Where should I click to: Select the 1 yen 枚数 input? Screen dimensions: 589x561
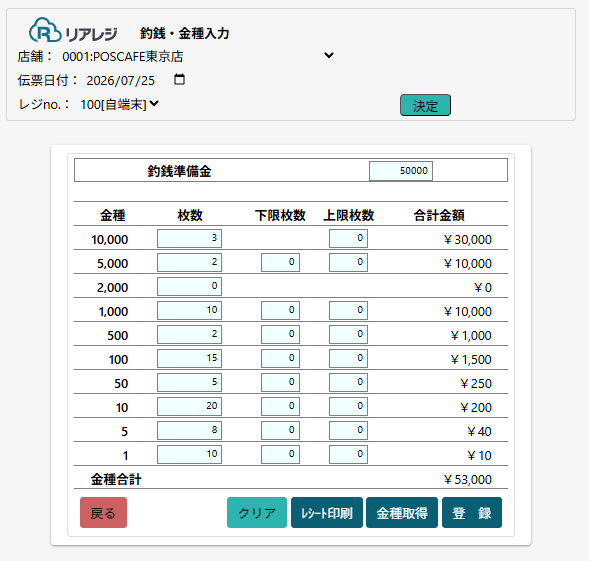189,455
